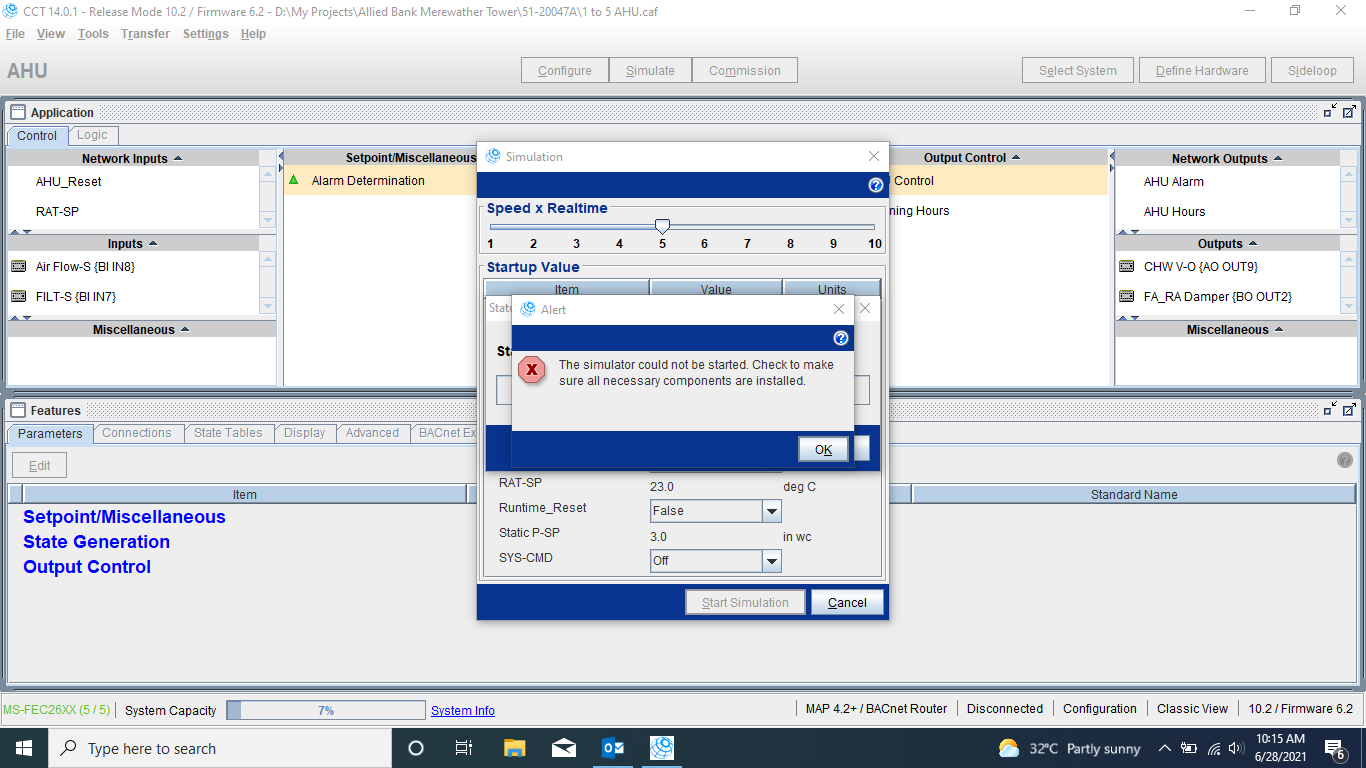The image size is (1366, 768).
Task: Click the CCT app icon on taskbar
Action: [x=661, y=748]
